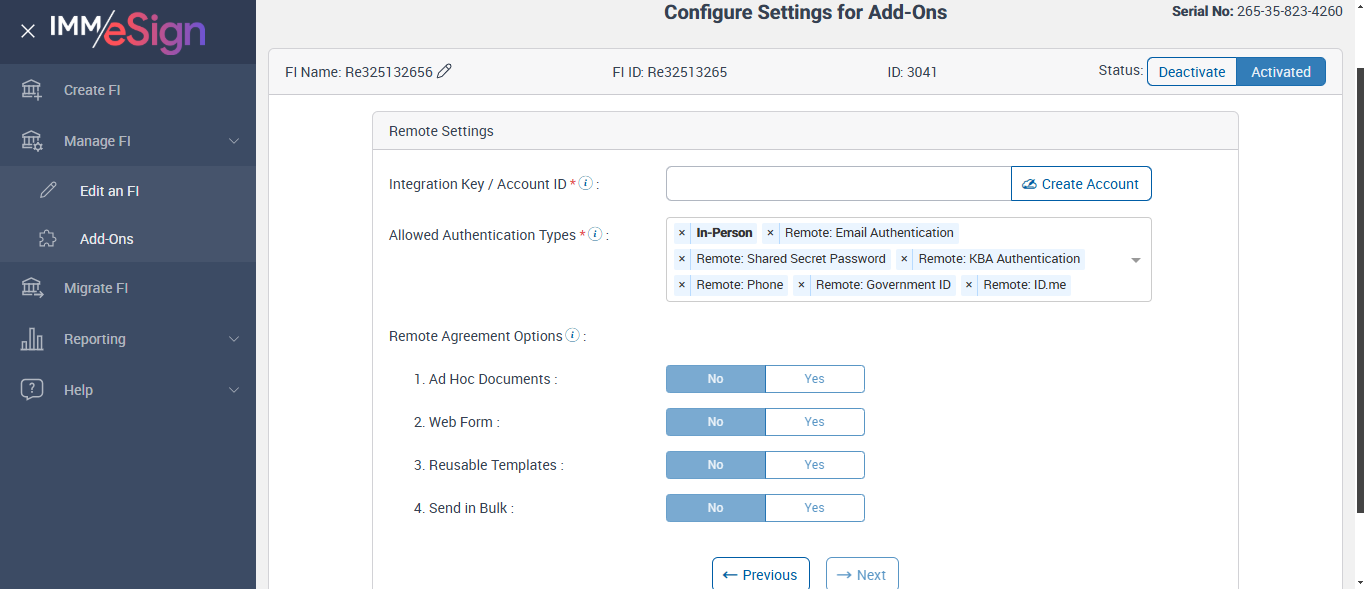Click info icon beside Integration Key label
Image resolution: width=1366 pixels, height=589 pixels.
tap(586, 183)
